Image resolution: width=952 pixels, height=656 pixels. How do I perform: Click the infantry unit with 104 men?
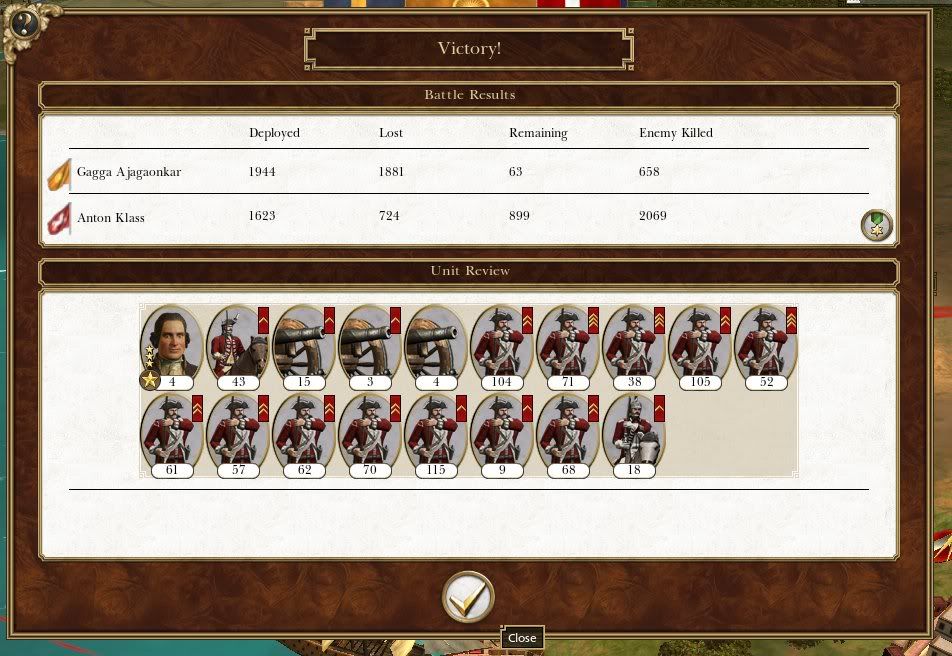click(502, 347)
